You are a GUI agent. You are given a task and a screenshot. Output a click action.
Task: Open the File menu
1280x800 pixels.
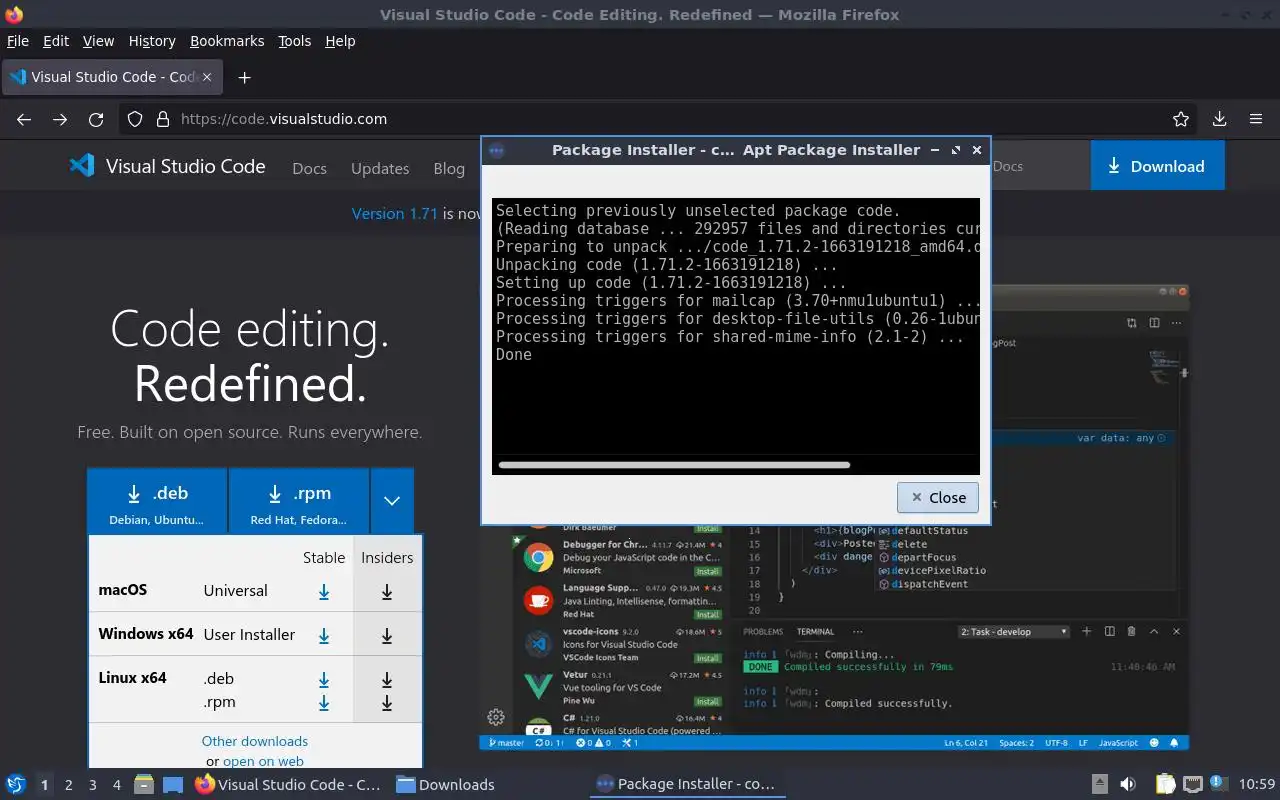pyautogui.click(x=18, y=41)
